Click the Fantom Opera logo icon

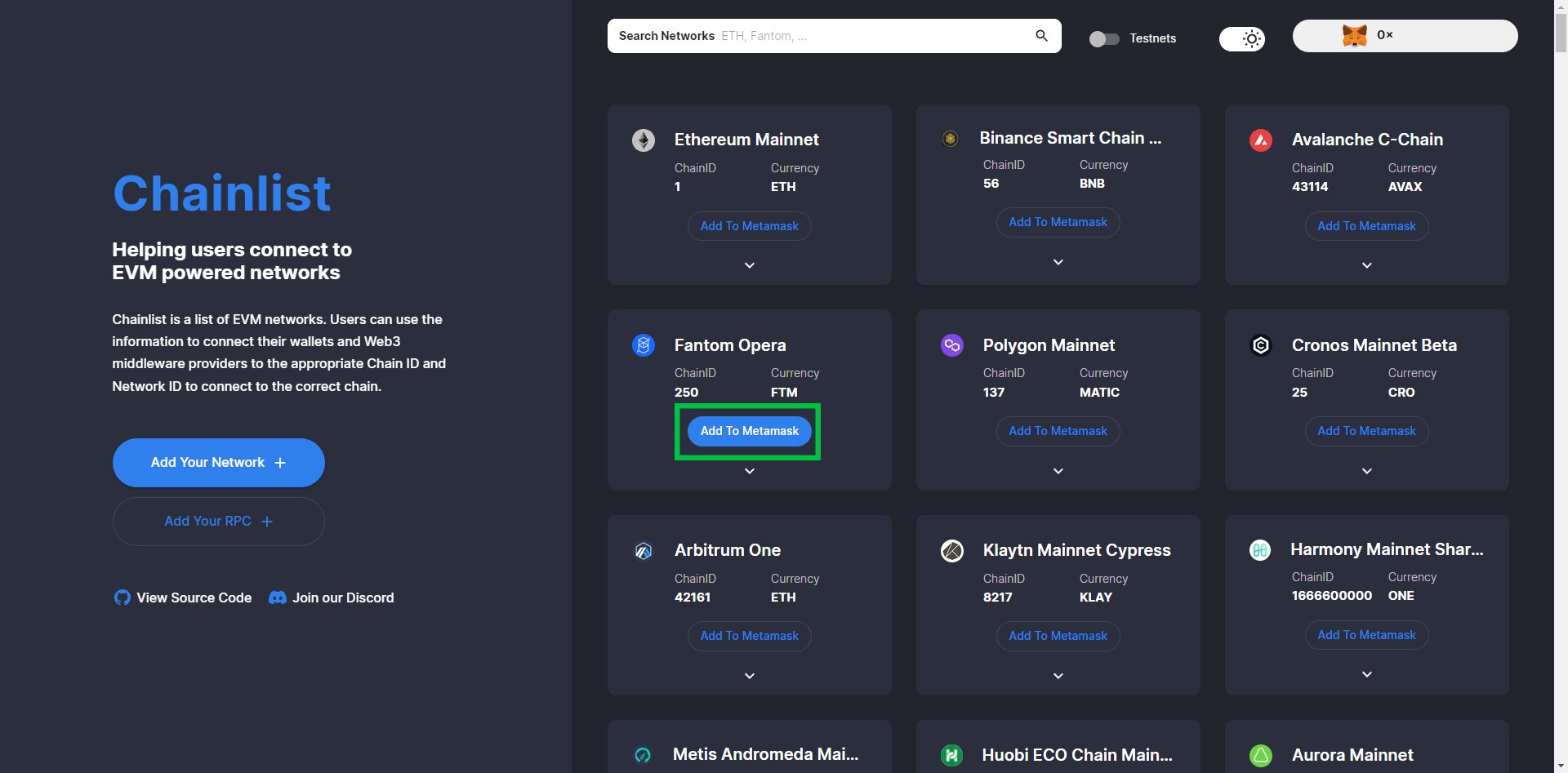coord(644,345)
